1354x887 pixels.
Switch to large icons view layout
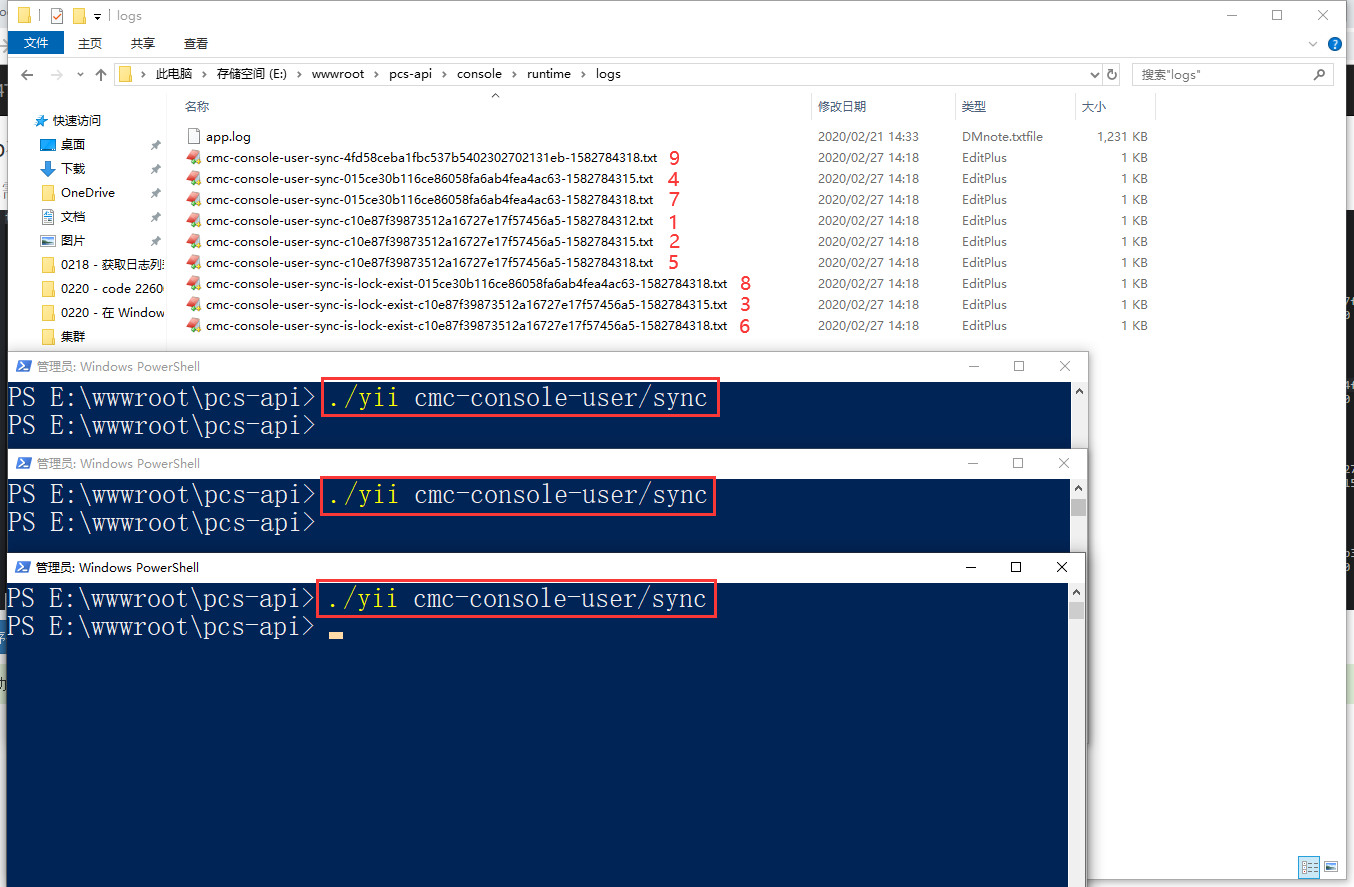click(x=1330, y=866)
